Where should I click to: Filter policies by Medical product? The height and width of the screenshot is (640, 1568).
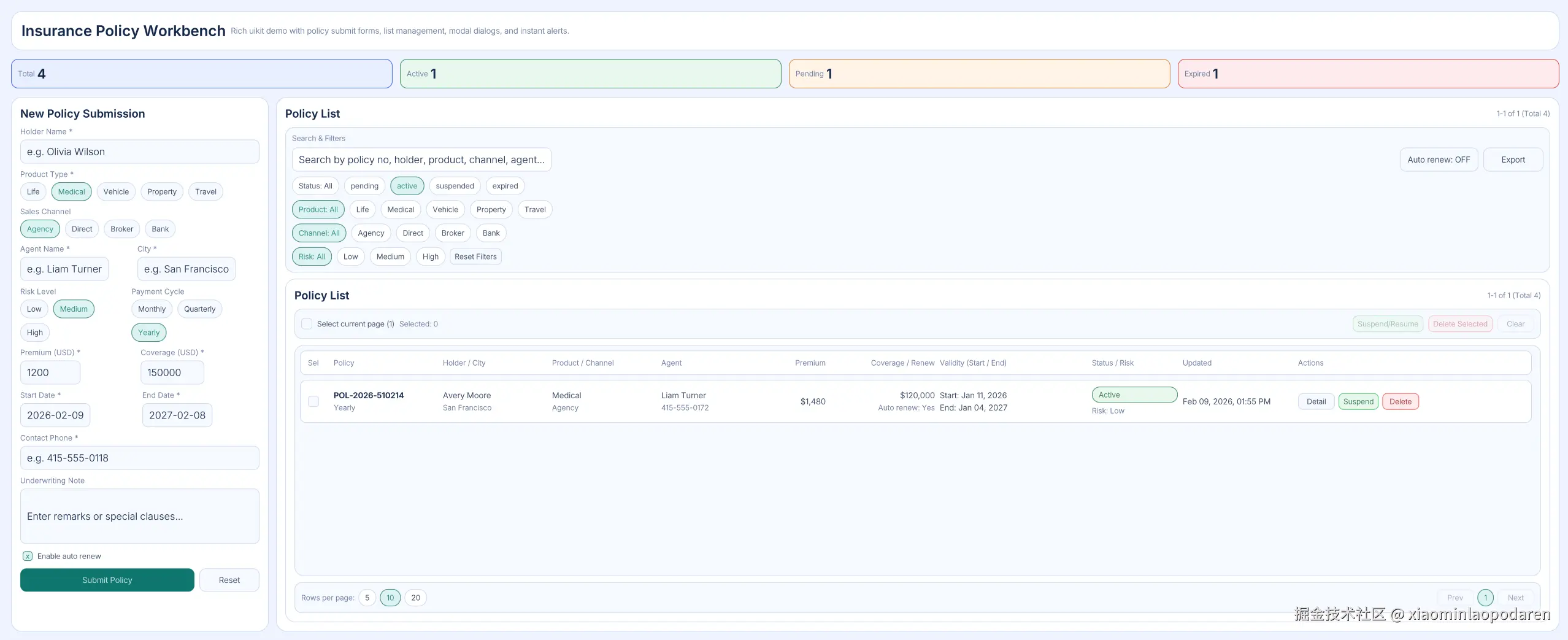pos(401,209)
